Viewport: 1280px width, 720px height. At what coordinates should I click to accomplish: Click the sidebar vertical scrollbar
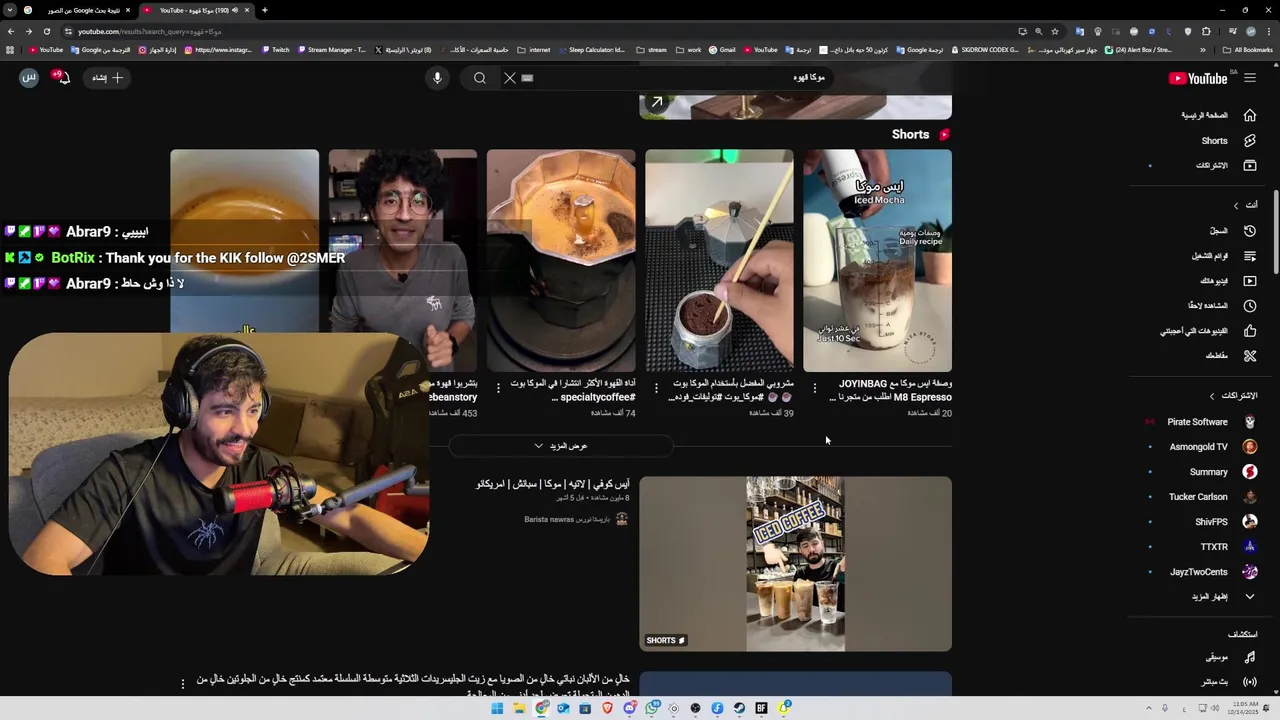pos(1275,230)
